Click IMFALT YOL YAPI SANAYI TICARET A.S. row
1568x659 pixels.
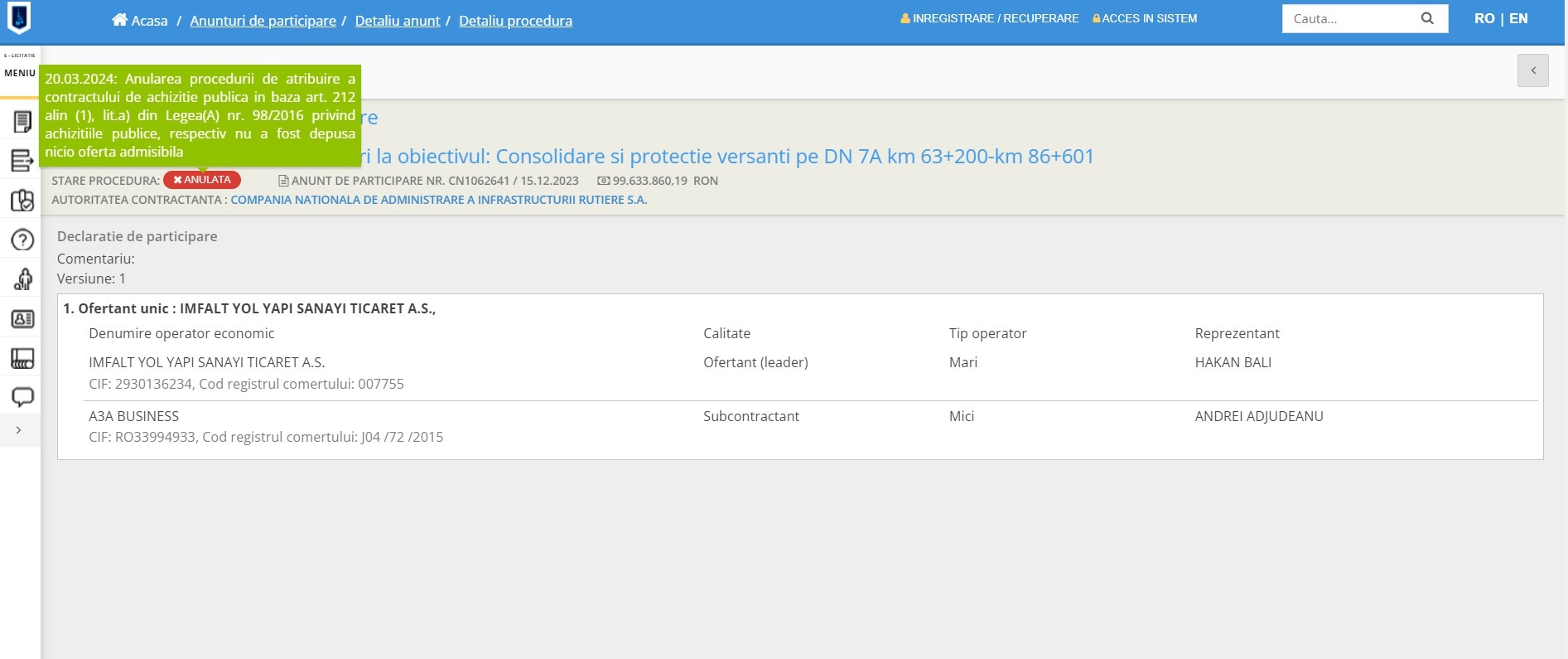(206, 362)
